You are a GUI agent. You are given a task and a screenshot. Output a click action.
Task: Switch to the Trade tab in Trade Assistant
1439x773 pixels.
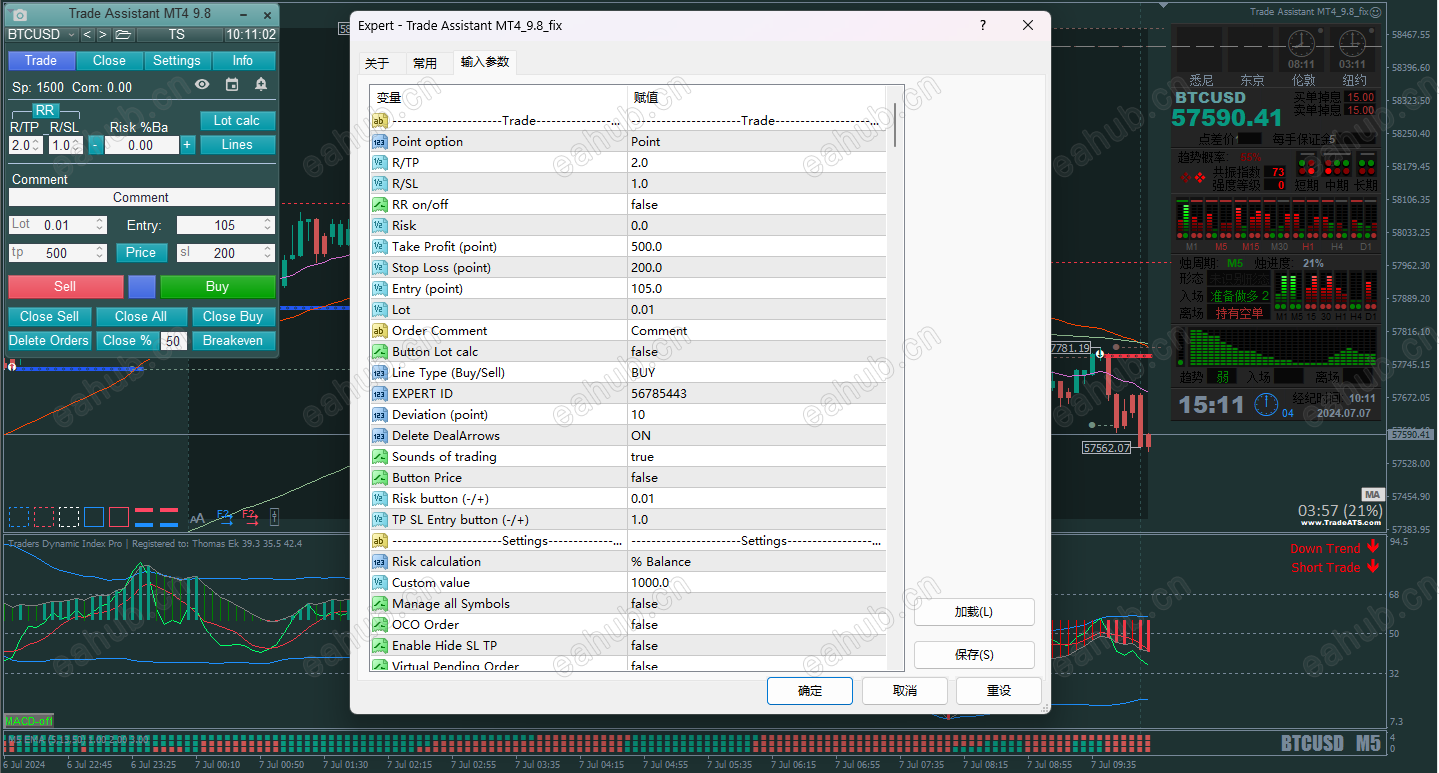[41, 61]
